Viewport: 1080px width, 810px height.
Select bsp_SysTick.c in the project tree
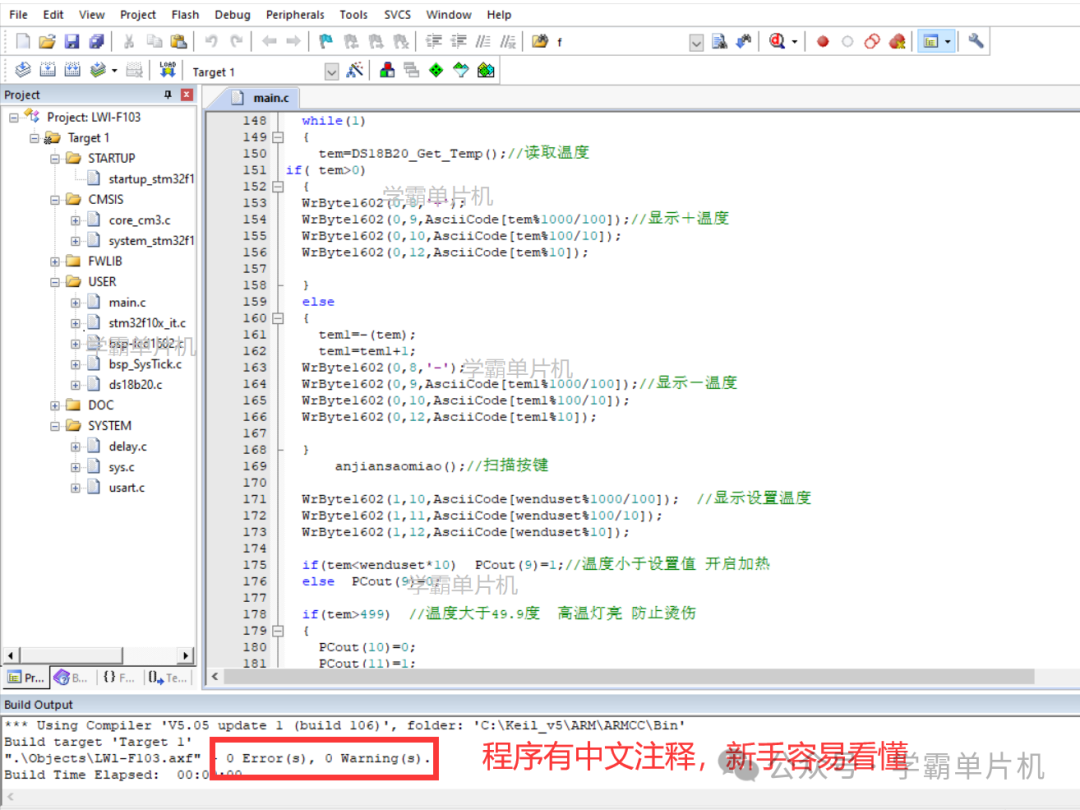145,364
